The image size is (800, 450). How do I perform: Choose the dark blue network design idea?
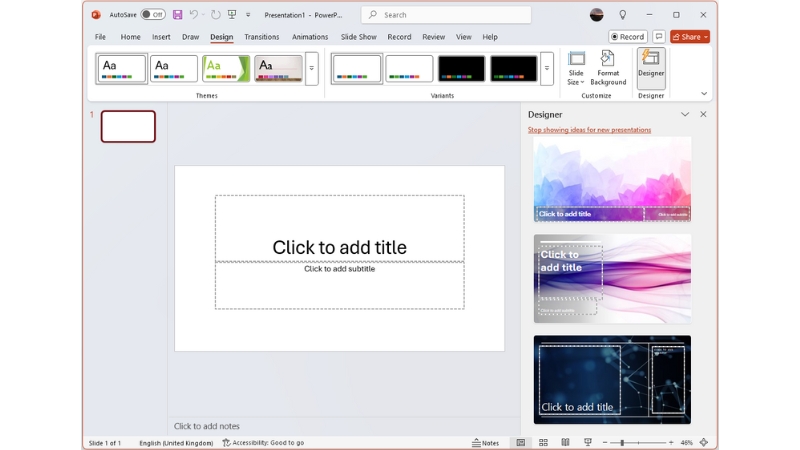pyautogui.click(x=612, y=379)
